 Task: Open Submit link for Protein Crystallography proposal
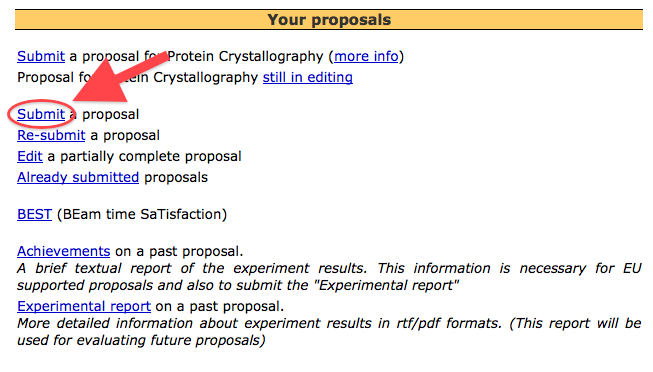tap(41, 56)
